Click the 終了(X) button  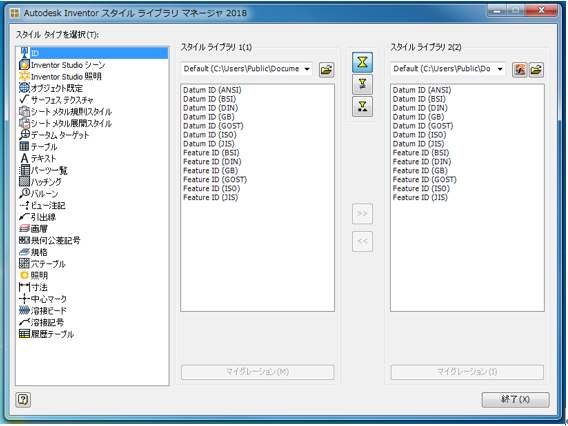pyautogui.click(x=515, y=400)
